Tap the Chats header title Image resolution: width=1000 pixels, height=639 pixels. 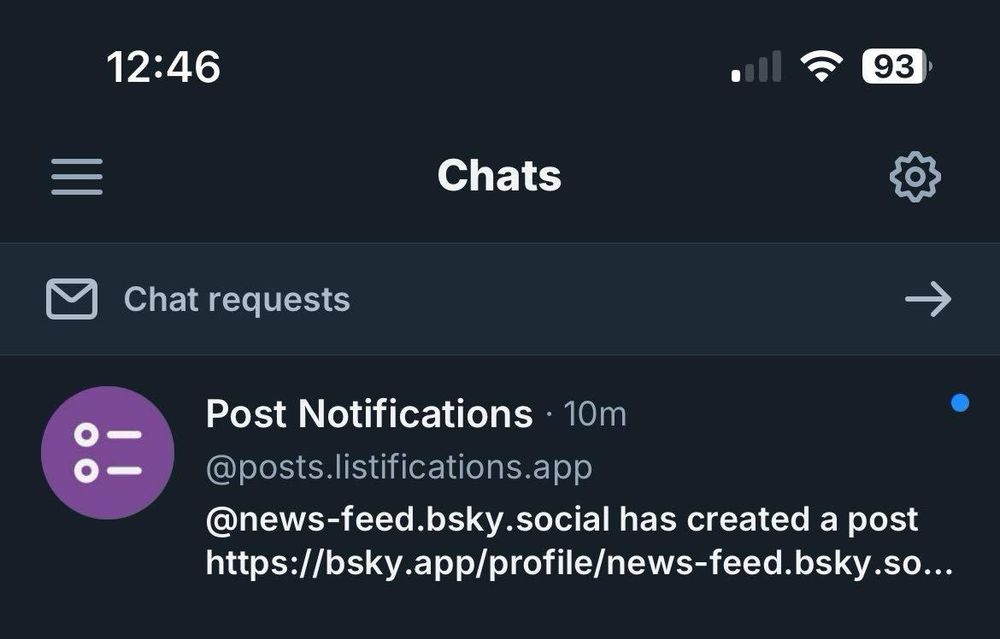coord(499,175)
